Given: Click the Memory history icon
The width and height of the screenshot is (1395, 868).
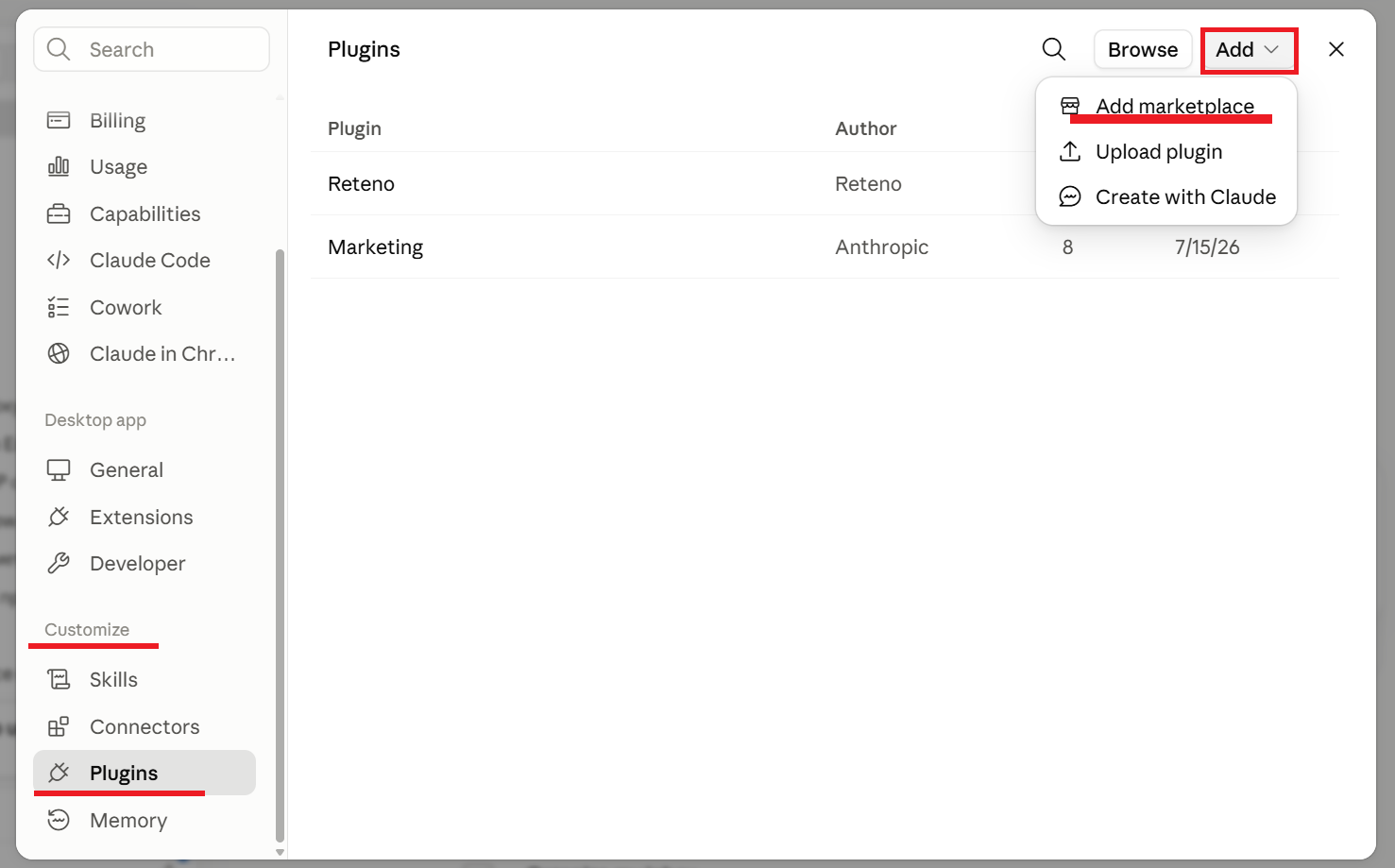Looking at the screenshot, I should pyautogui.click(x=59, y=820).
